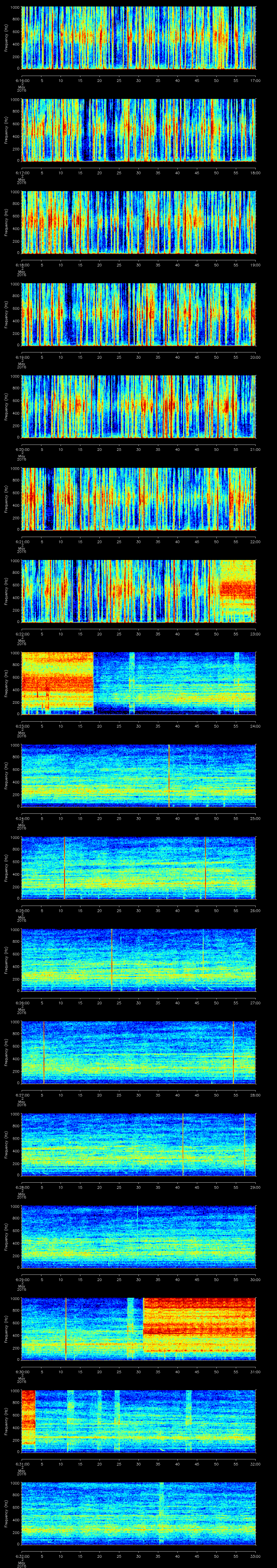Select the "6:26:00" start label
The image size is (277, 1568).
[x=22, y=1003]
